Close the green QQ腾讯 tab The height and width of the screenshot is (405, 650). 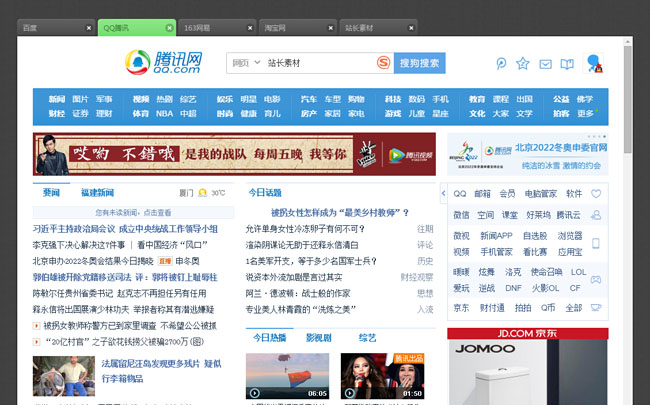click(169, 28)
